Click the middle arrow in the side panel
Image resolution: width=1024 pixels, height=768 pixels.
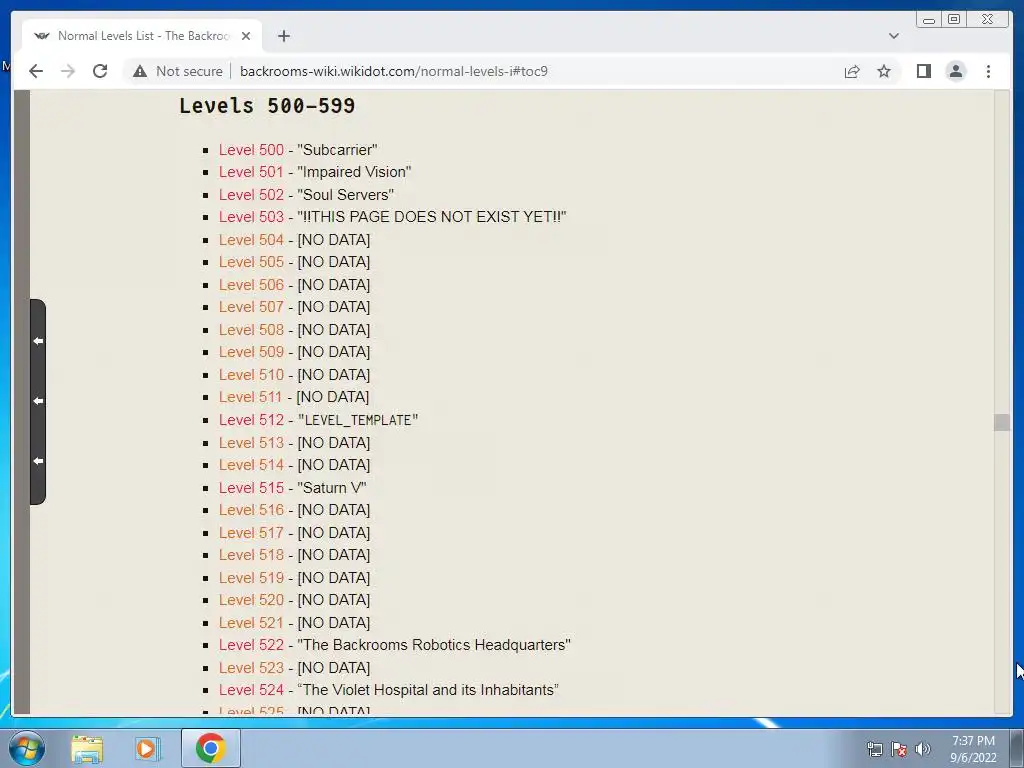click(x=38, y=401)
